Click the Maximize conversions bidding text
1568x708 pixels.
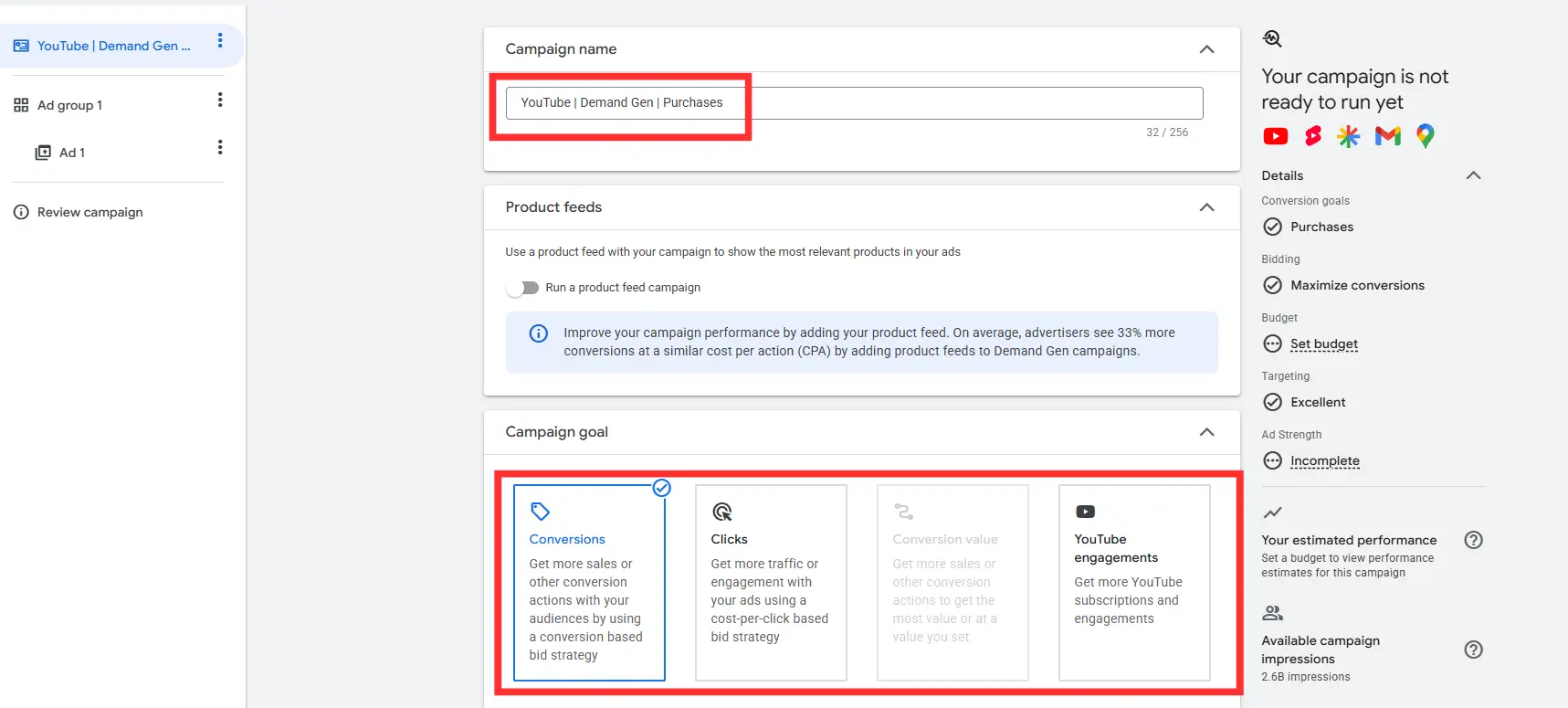click(x=1357, y=285)
